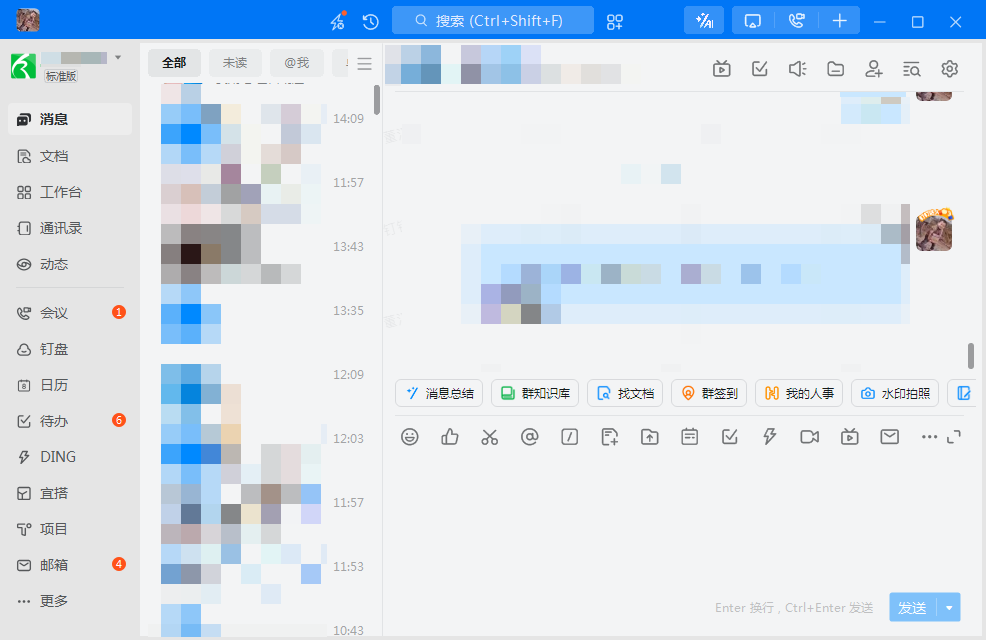
Task: Switch to the 未读 tab
Action: click(x=234, y=63)
